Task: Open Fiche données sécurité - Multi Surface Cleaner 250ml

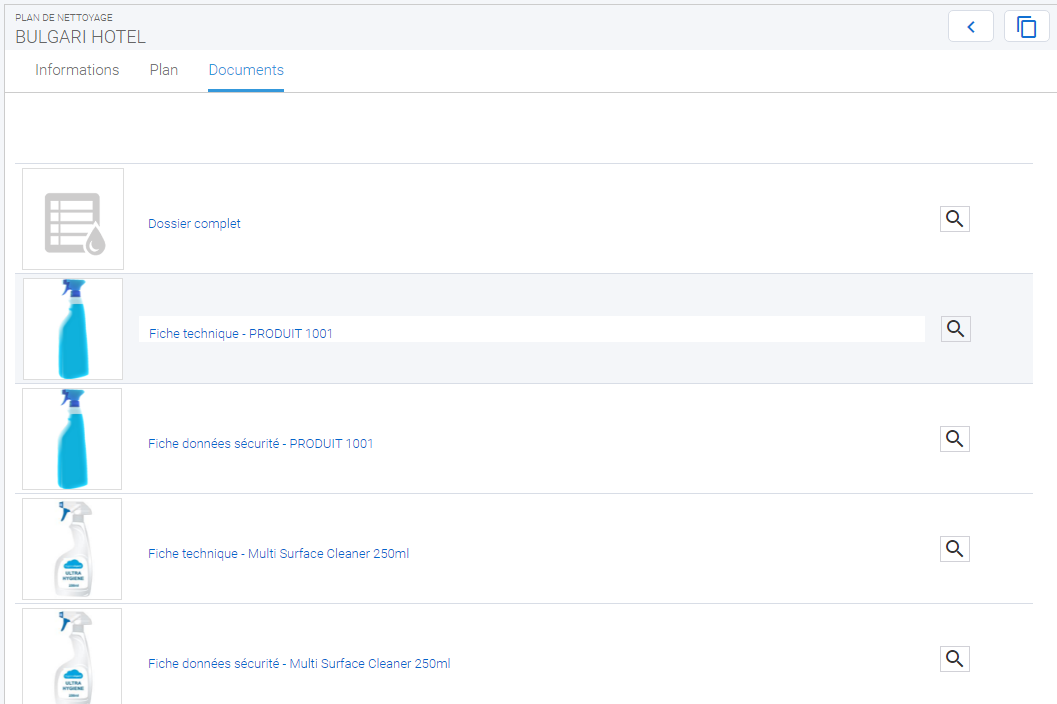Action: coord(298,664)
